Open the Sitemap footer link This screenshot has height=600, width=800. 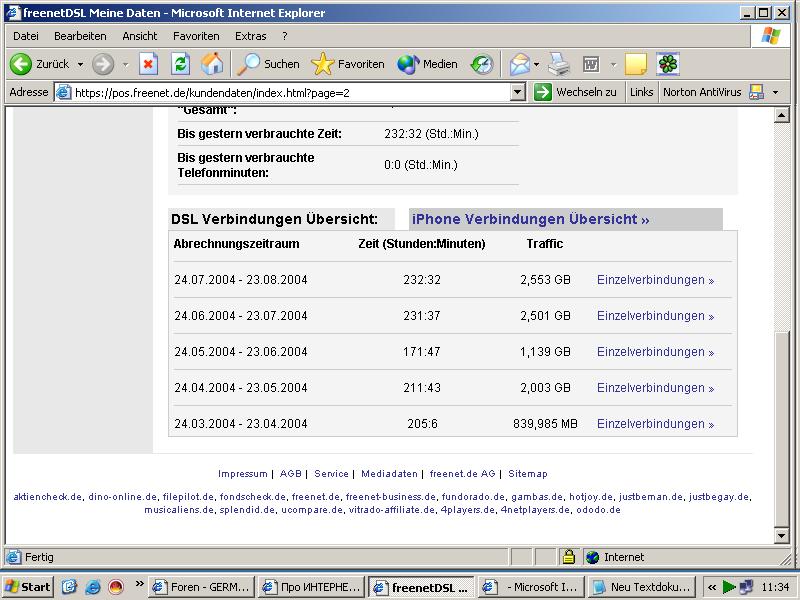(x=528, y=473)
